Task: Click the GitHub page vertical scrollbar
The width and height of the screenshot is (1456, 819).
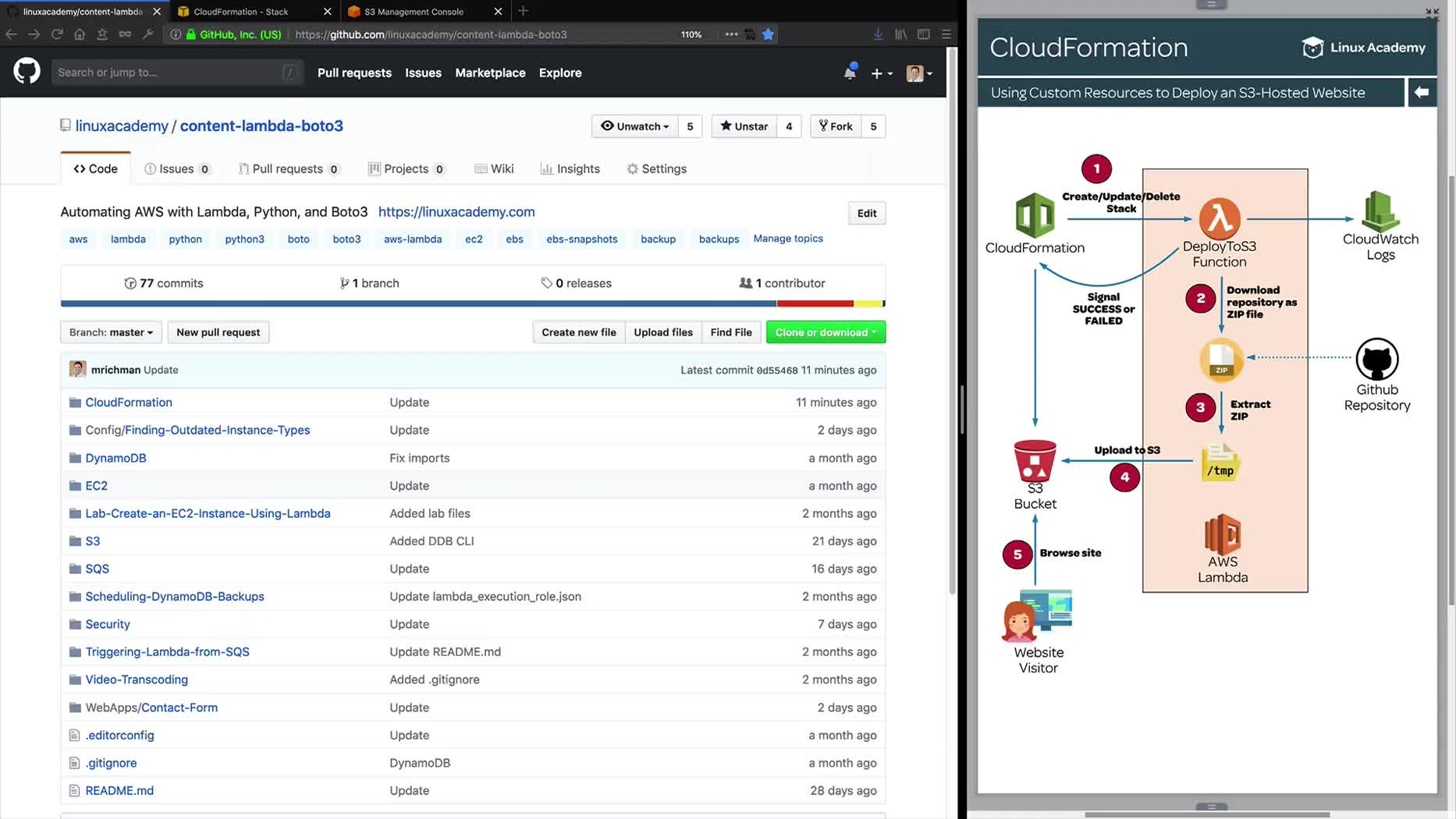Action: (x=952, y=320)
